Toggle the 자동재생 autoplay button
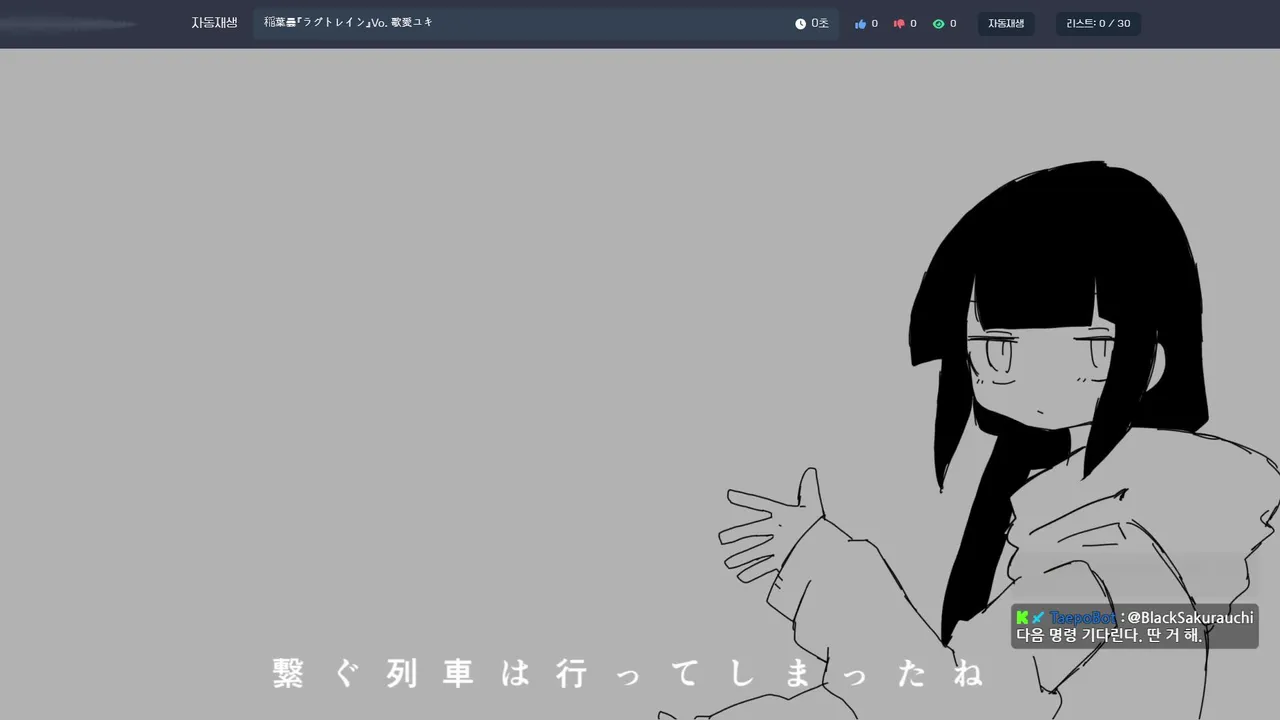 tap(1006, 24)
